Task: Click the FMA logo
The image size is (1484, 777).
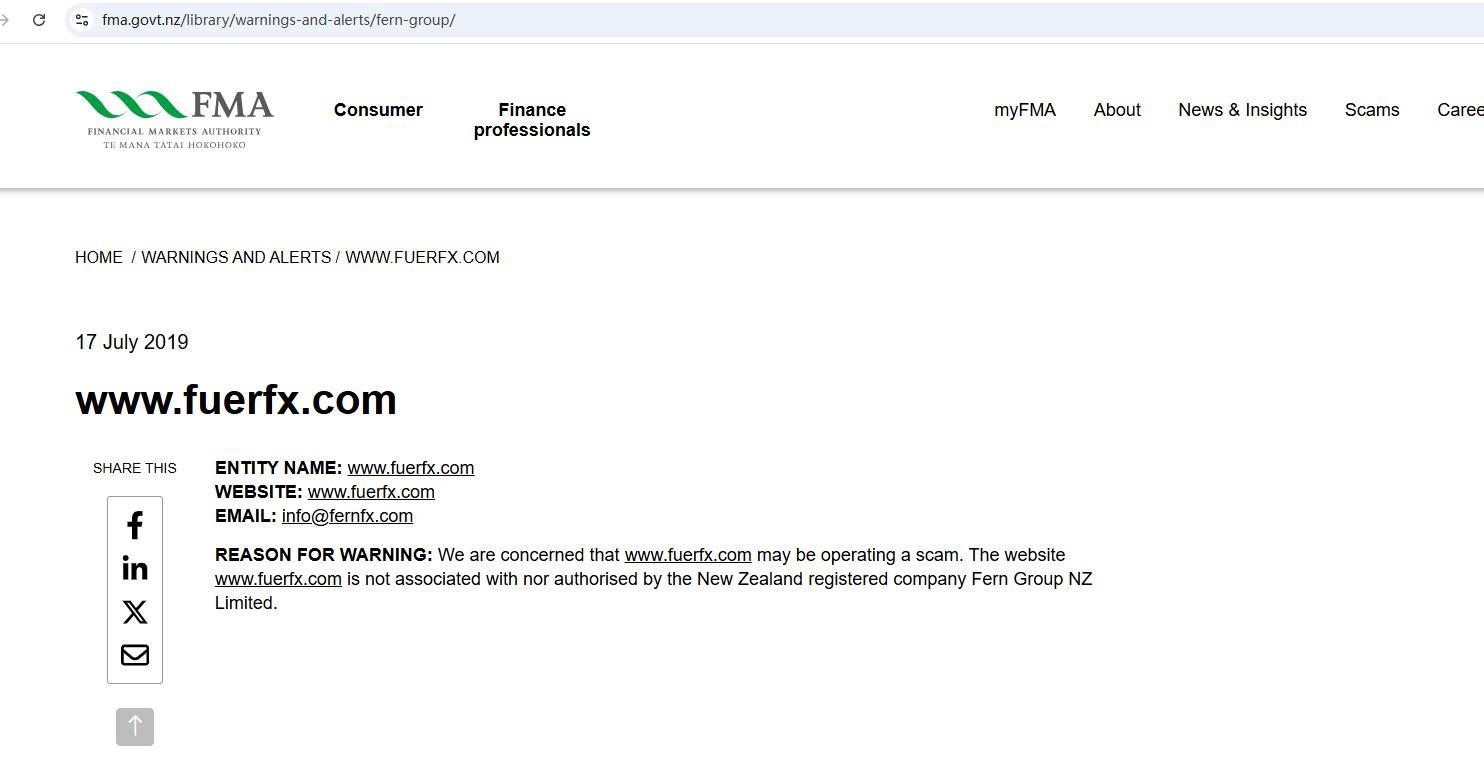Action: pyautogui.click(x=174, y=119)
